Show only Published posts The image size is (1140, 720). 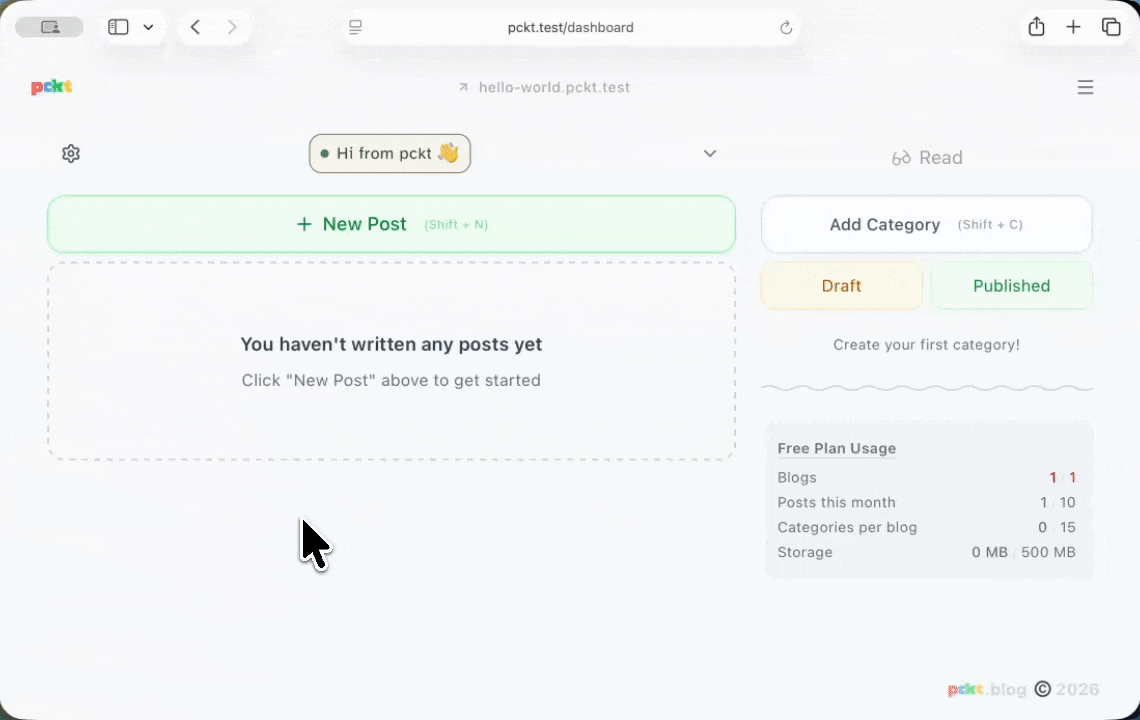(1011, 286)
